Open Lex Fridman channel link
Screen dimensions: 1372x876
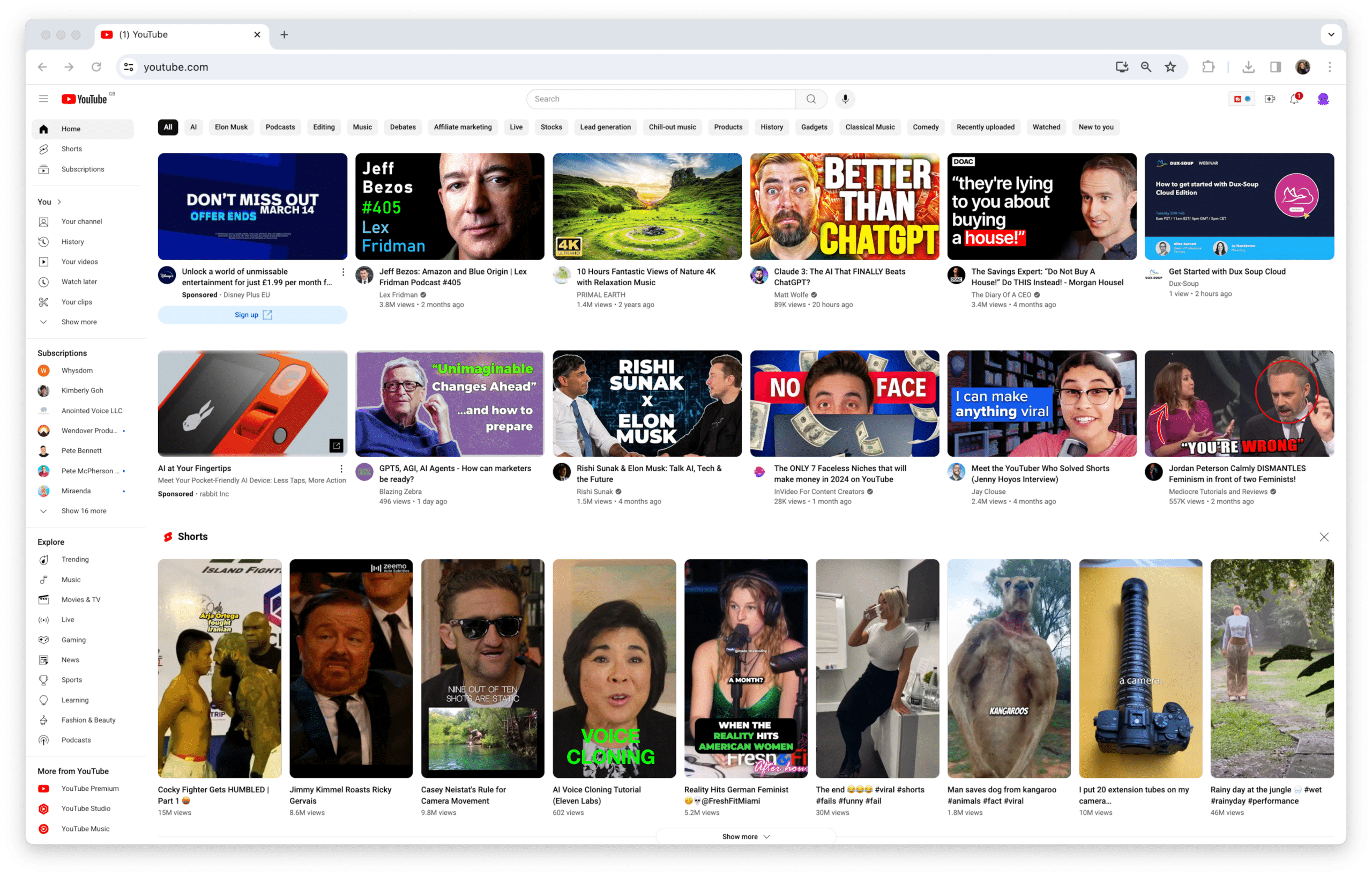(398, 295)
